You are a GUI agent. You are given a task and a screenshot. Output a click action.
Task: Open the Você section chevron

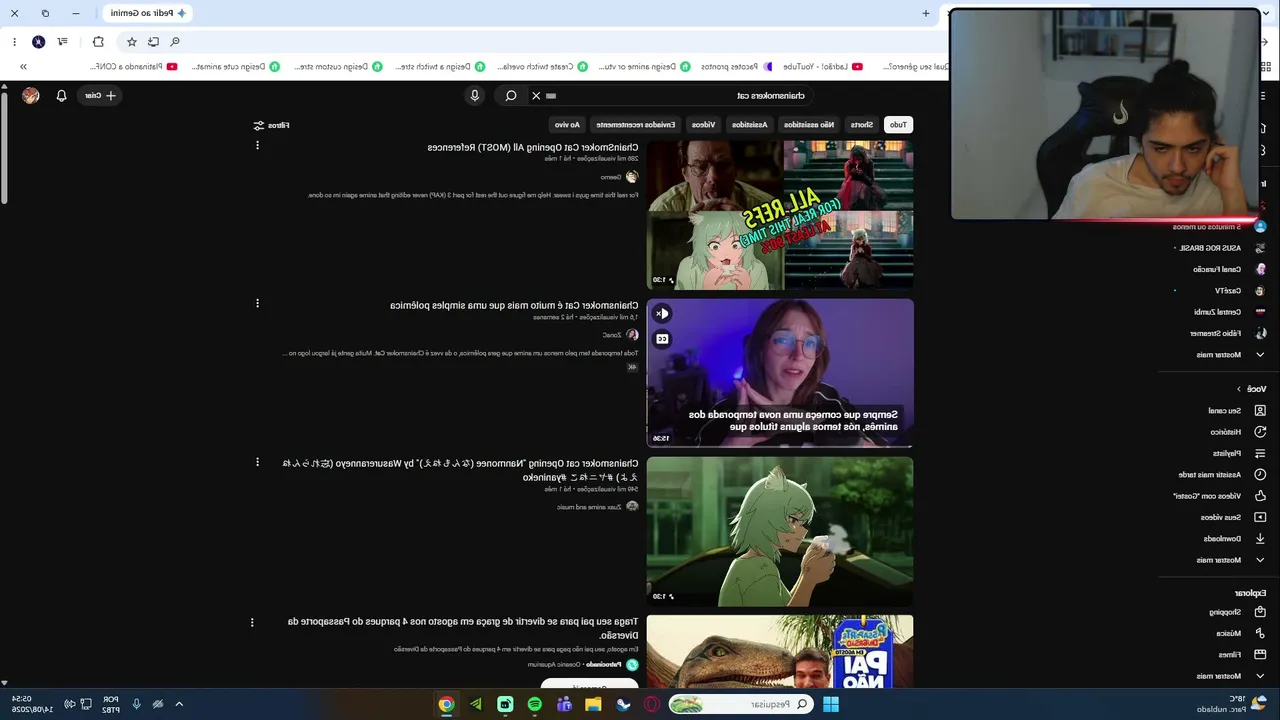click(1239, 389)
